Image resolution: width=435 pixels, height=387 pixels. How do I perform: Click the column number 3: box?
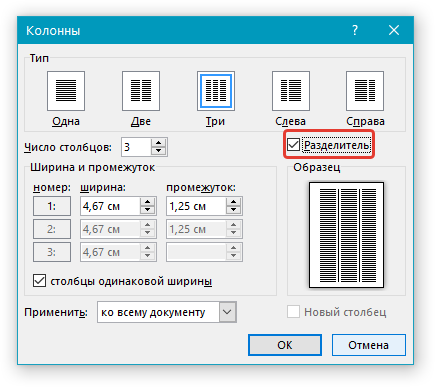coord(52,252)
